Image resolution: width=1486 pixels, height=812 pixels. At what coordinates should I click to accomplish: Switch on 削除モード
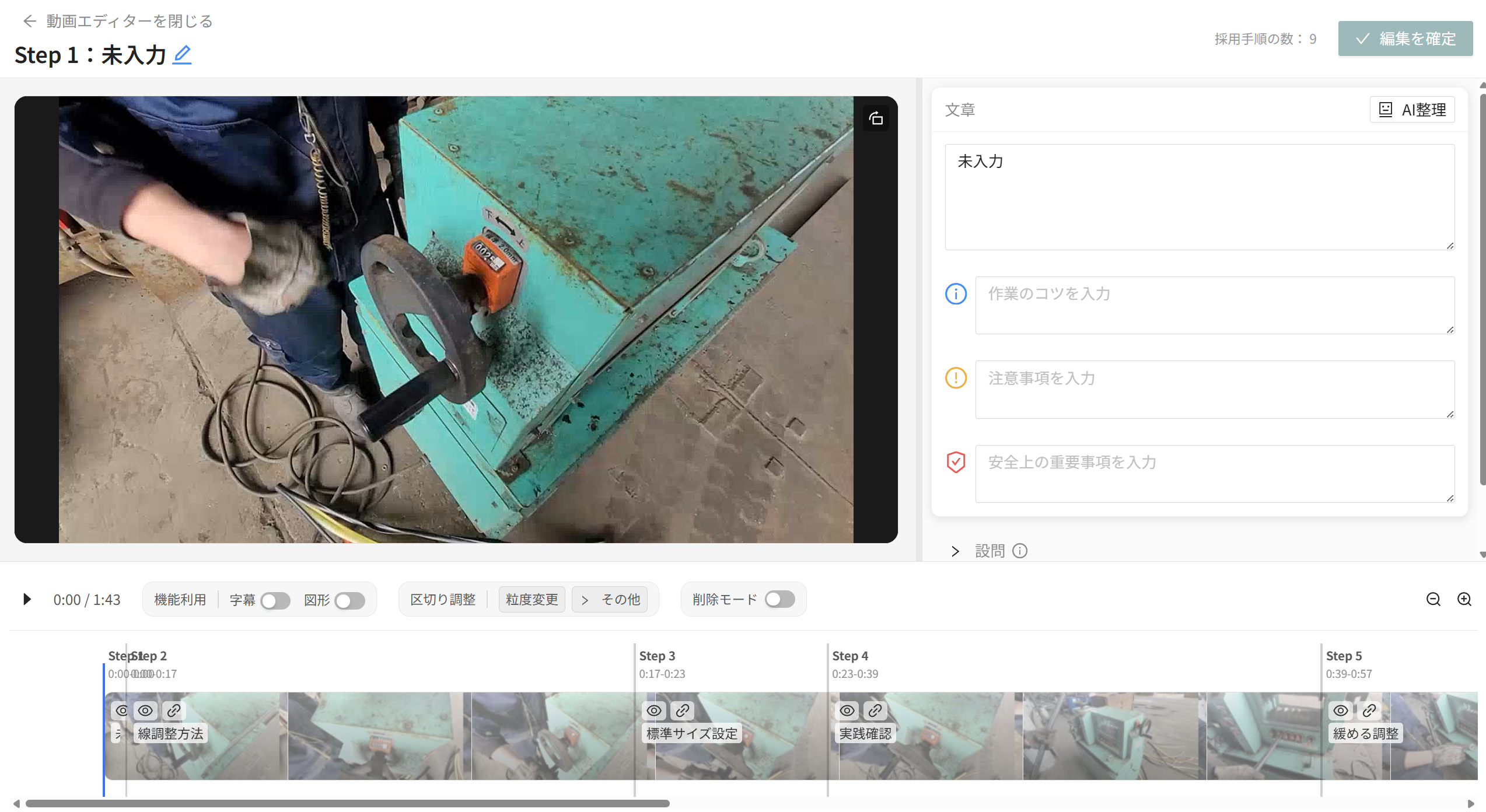pyautogui.click(x=779, y=599)
